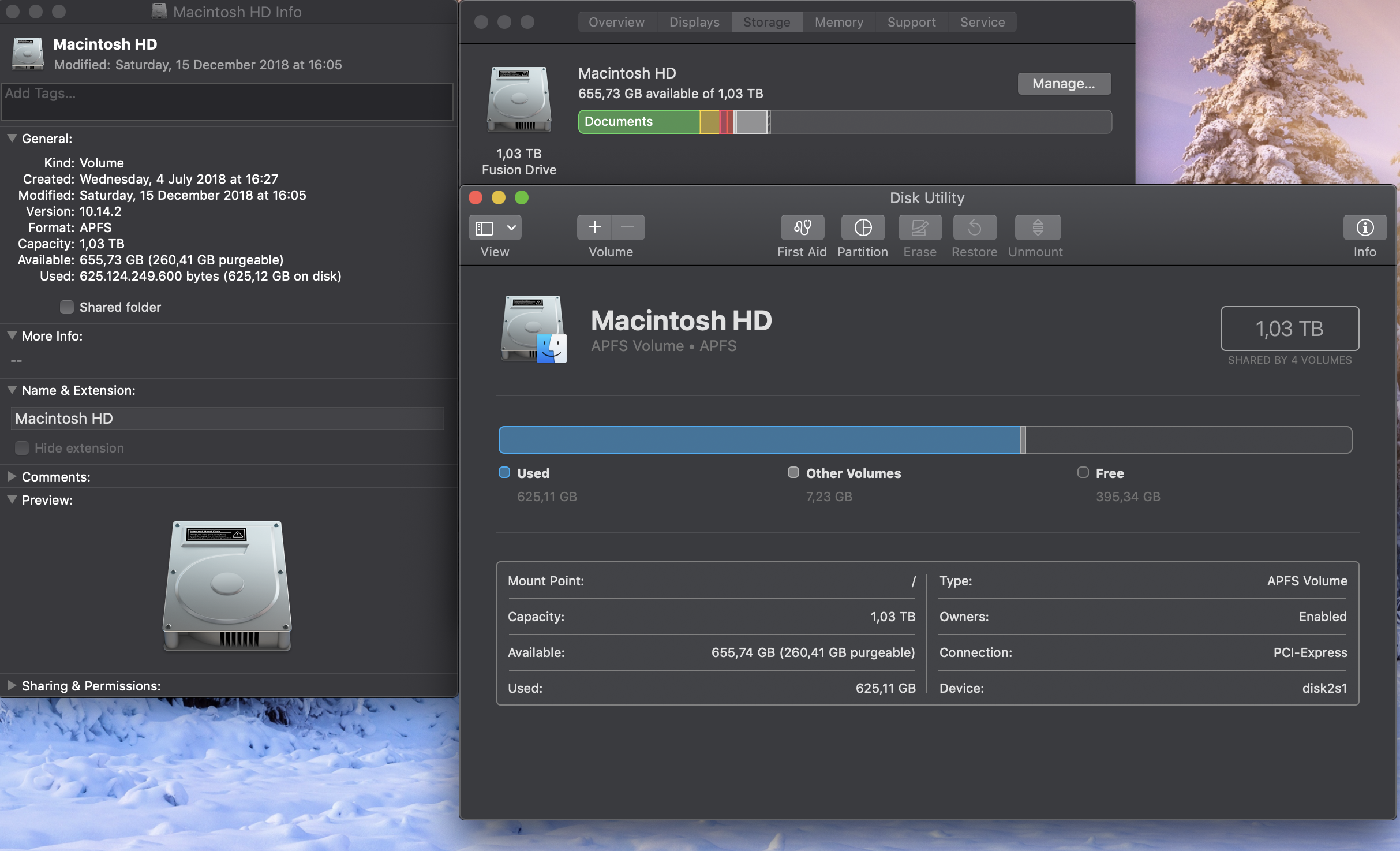The image size is (1400, 851).
Task: Click the Fusion Drive icon in Storage window
Action: pos(519,99)
